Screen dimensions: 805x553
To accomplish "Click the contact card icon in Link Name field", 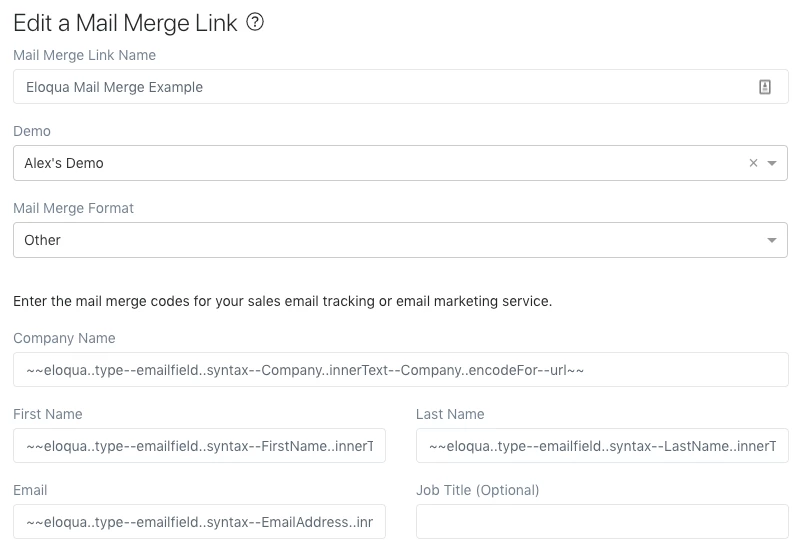I will click(x=765, y=87).
